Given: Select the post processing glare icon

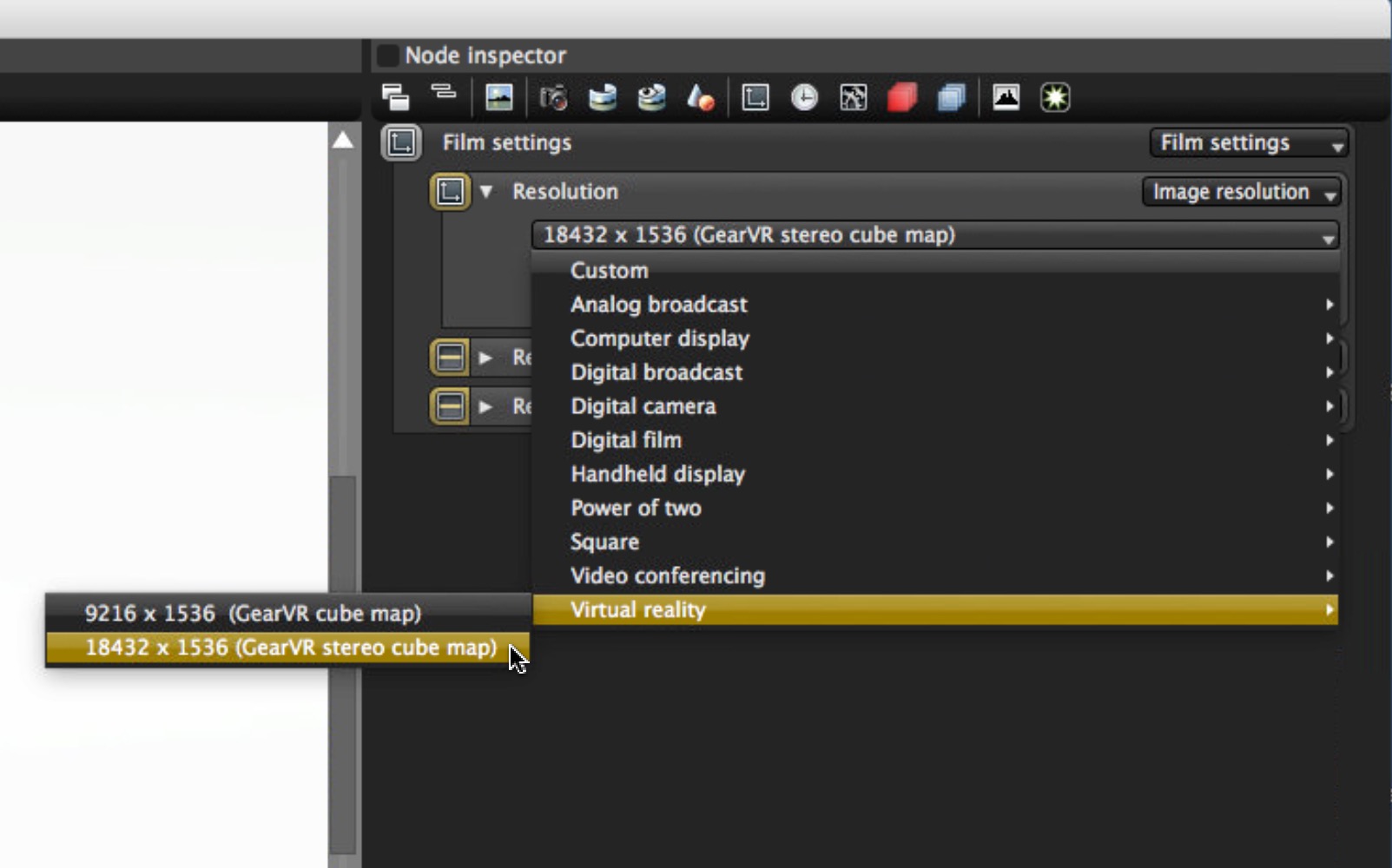Looking at the screenshot, I should tap(1055, 97).
